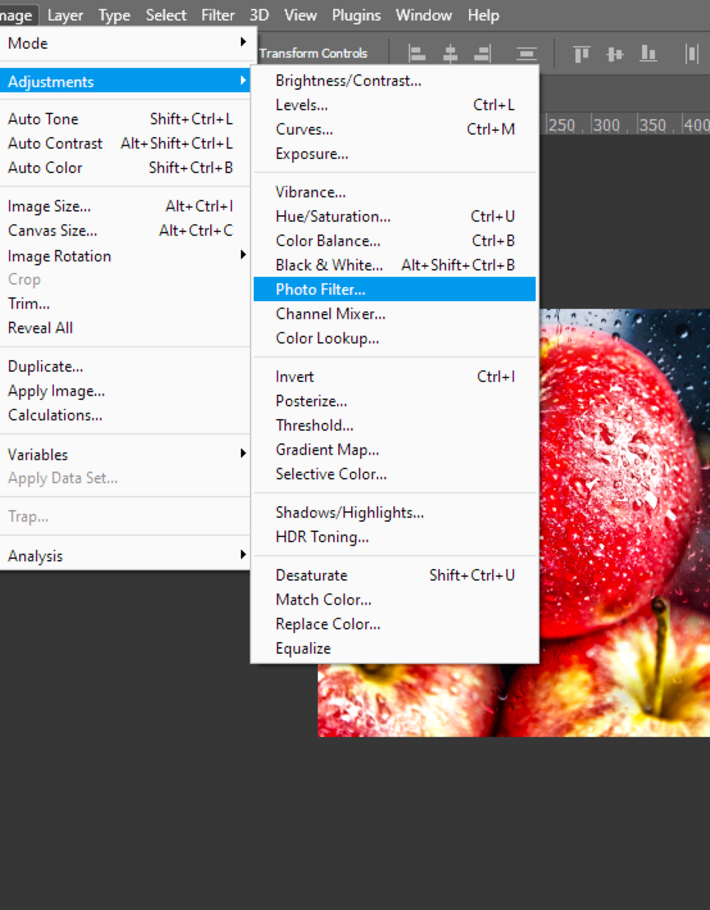The width and height of the screenshot is (710, 910).
Task: Click the distribute vertically icon
Action: coord(526,54)
